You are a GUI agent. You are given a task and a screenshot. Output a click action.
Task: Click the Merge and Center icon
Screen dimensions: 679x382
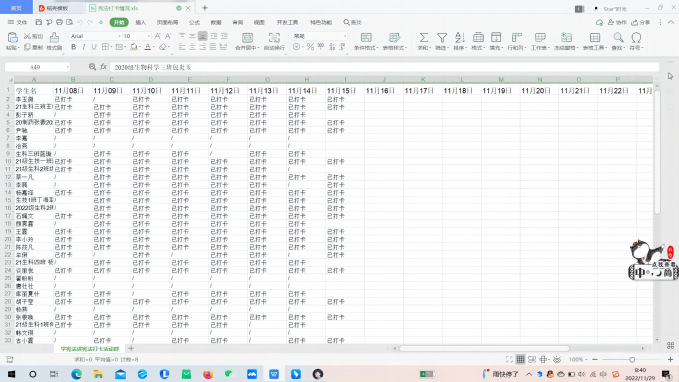[247, 38]
